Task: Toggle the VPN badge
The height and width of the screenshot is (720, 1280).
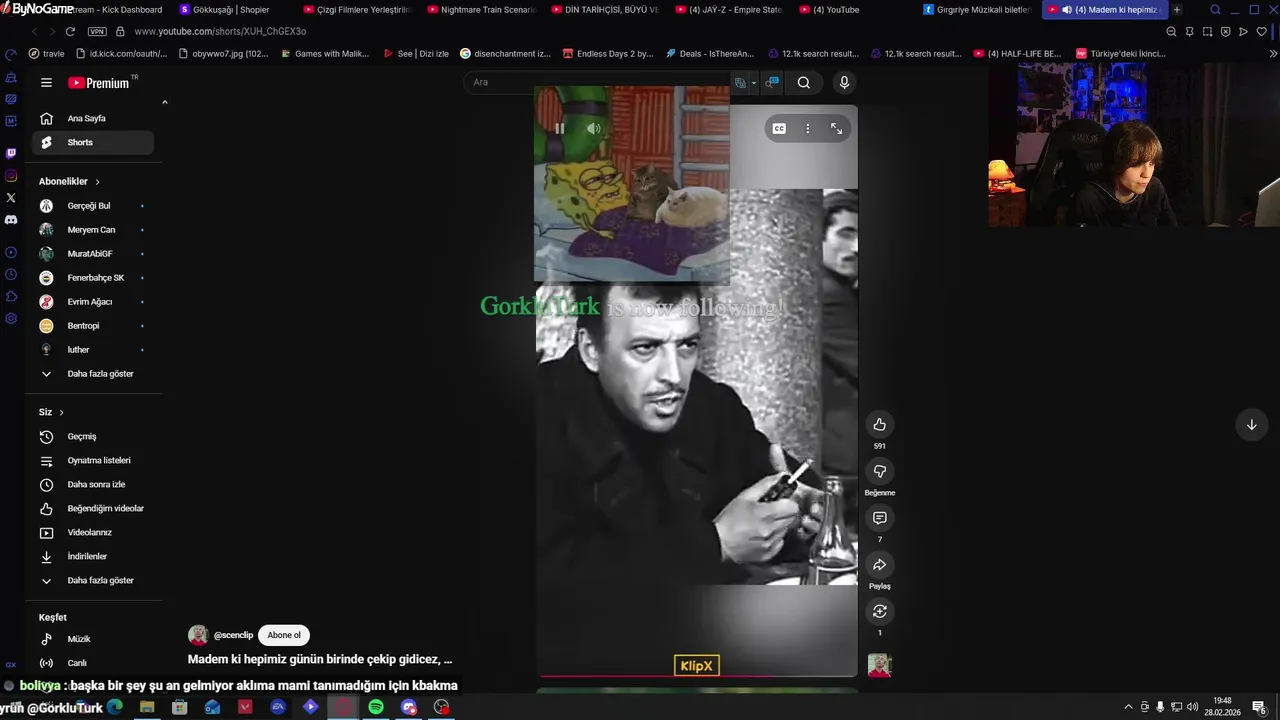Action: click(97, 31)
